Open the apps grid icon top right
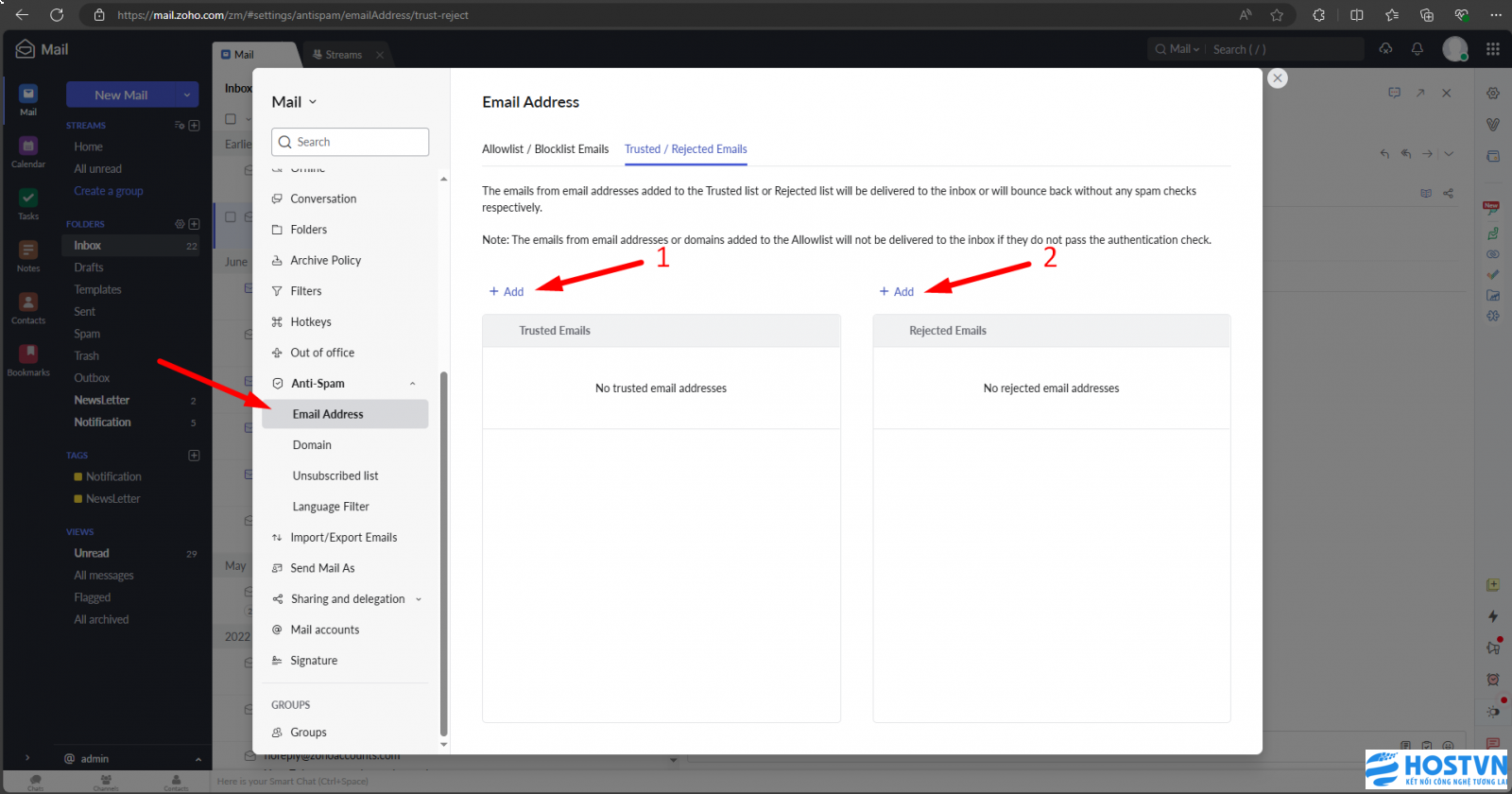Image resolution: width=1512 pixels, height=794 pixels. coord(1493,49)
